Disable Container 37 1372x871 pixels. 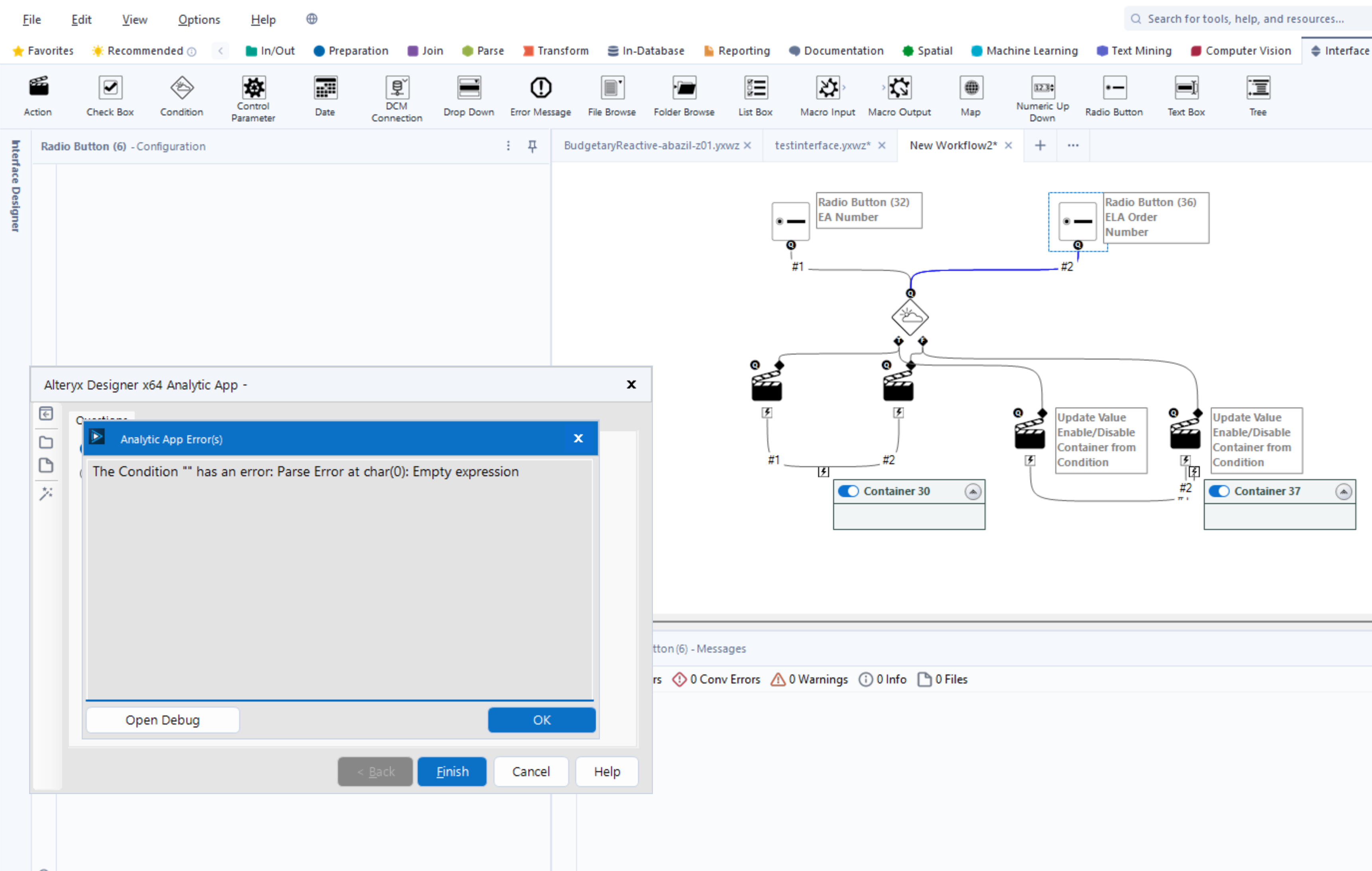pos(1220,490)
